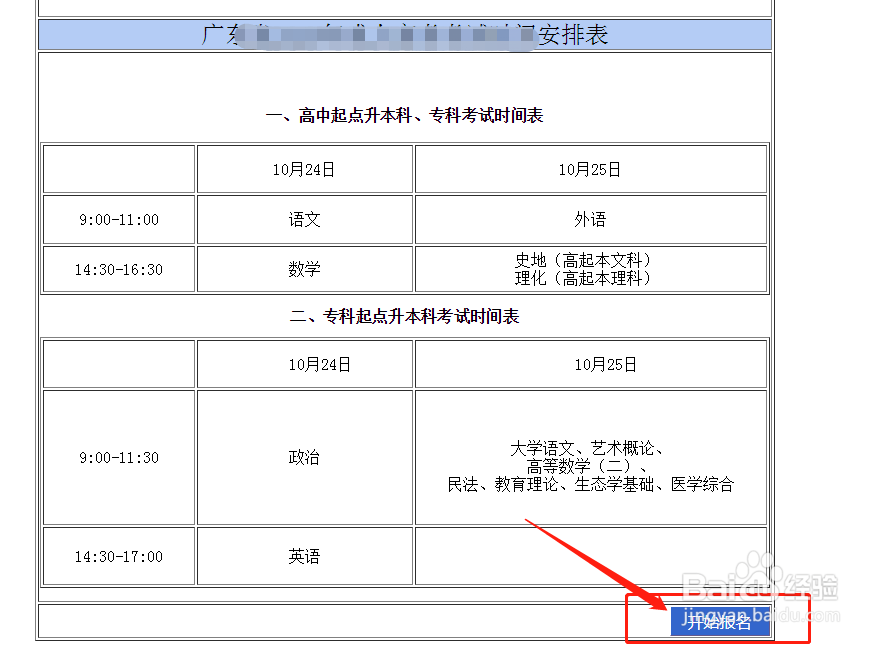Click the 英语 cell

(304, 556)
